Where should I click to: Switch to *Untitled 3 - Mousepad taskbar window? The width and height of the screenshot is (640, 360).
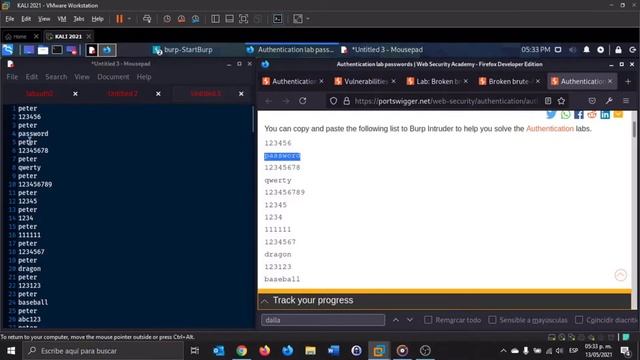tap(383, 50)
